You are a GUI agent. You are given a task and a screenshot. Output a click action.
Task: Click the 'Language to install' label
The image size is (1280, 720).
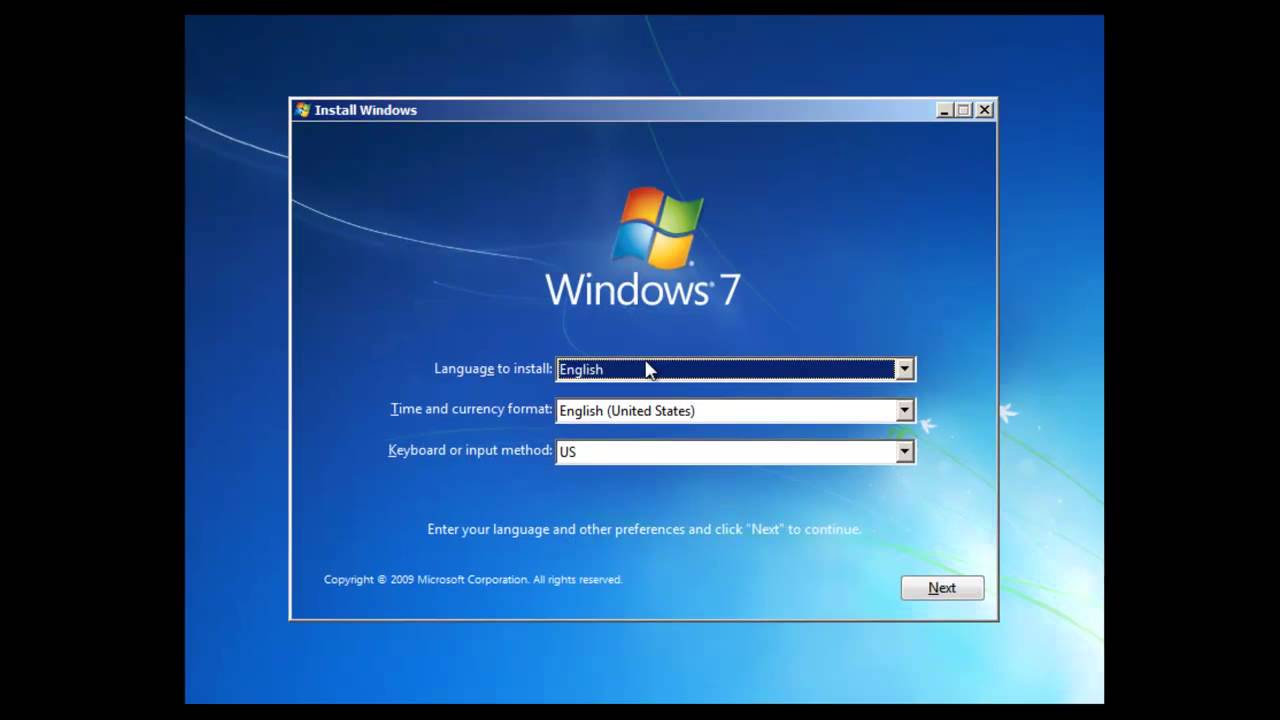(x=493, y=369)
